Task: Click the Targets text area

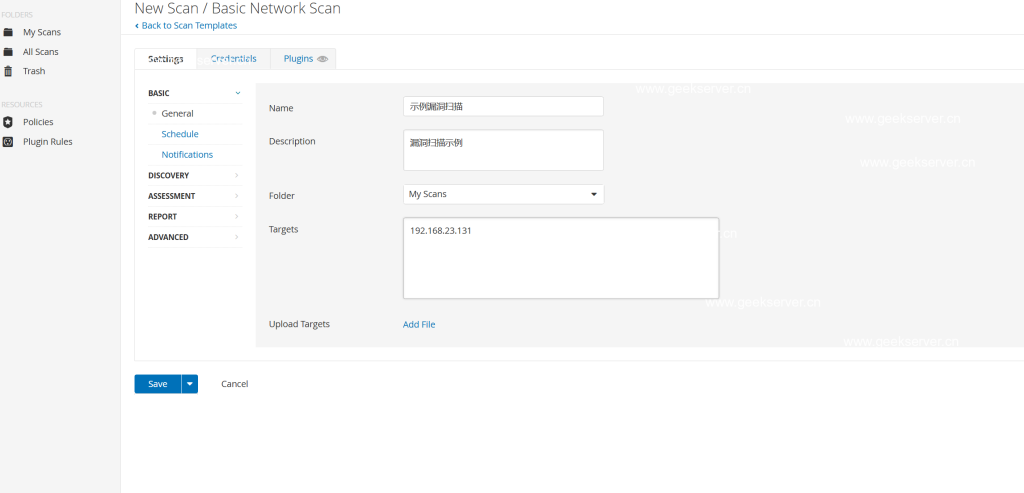Action: (560, 258)
